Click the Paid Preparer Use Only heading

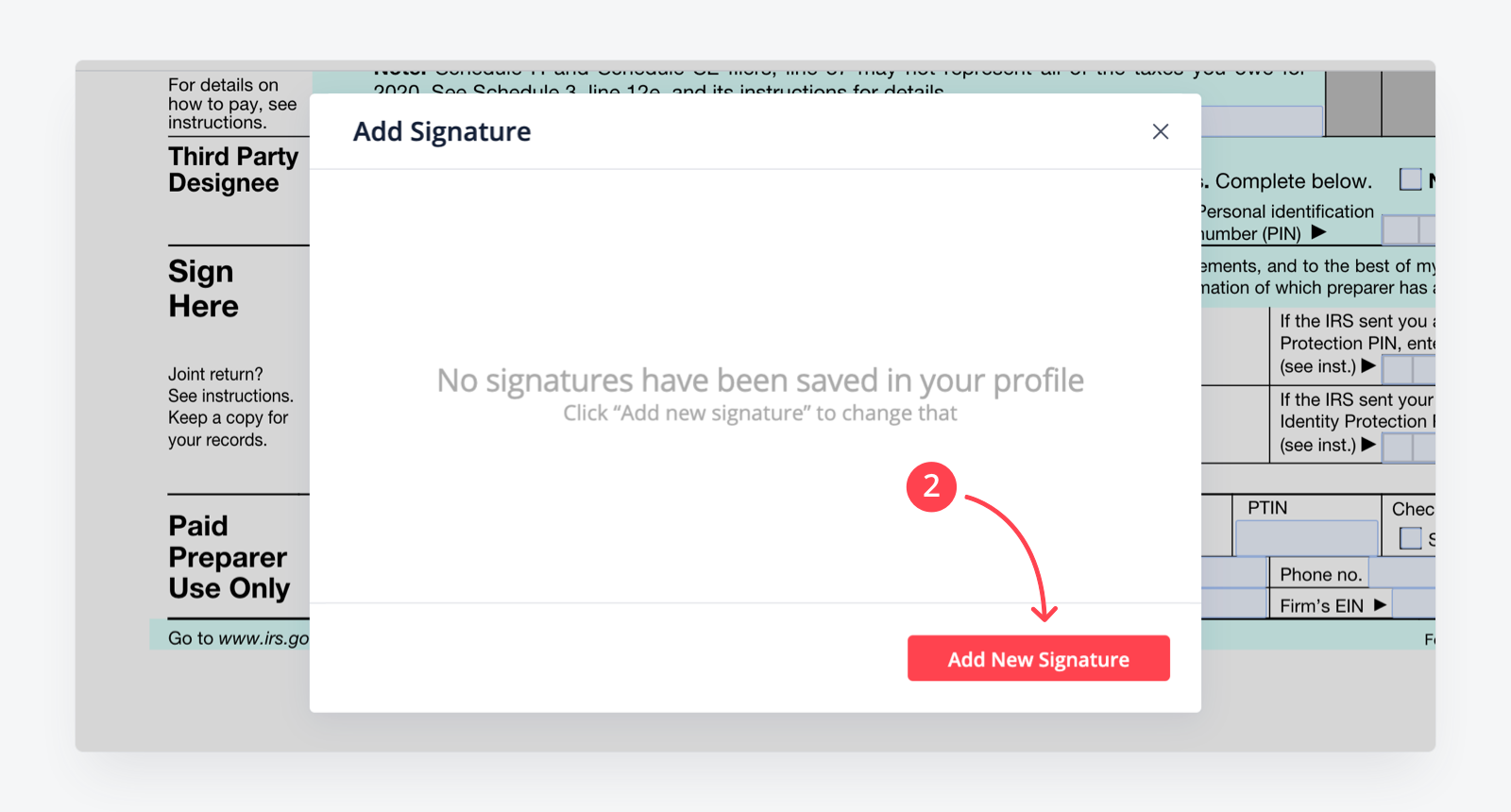pos(229,557)
